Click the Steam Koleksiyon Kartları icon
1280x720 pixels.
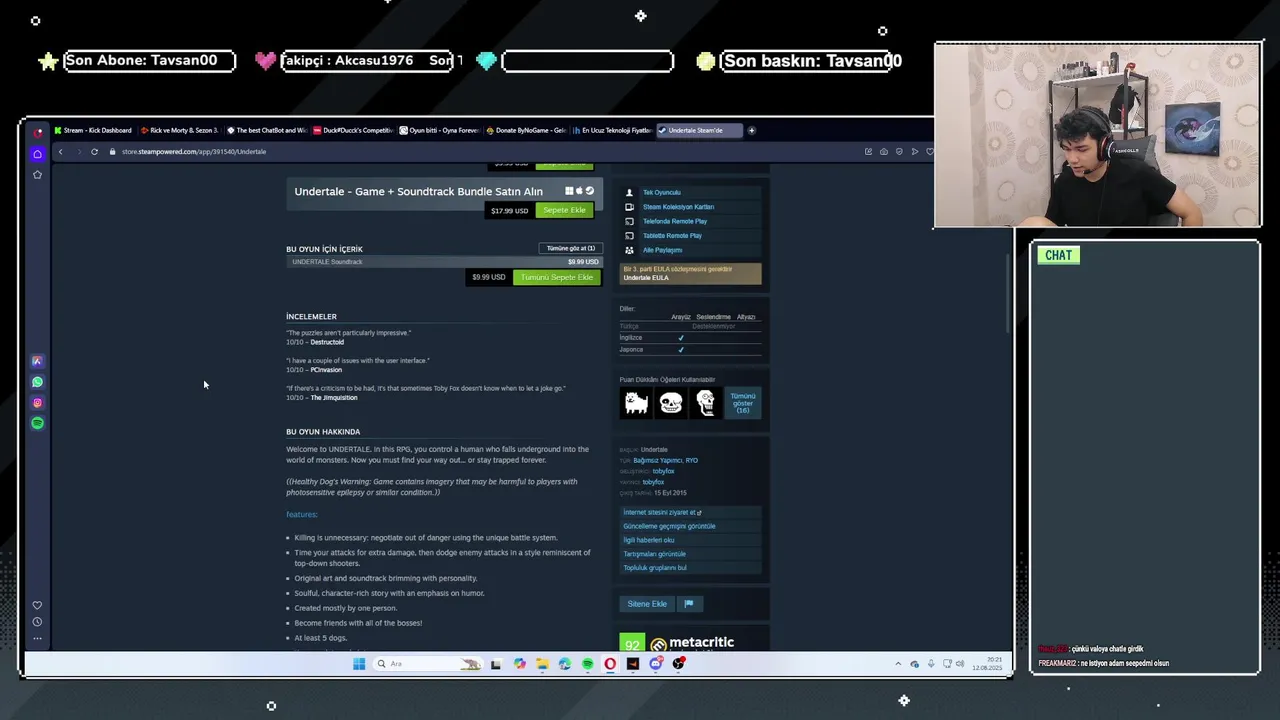[x=629, y=207]
